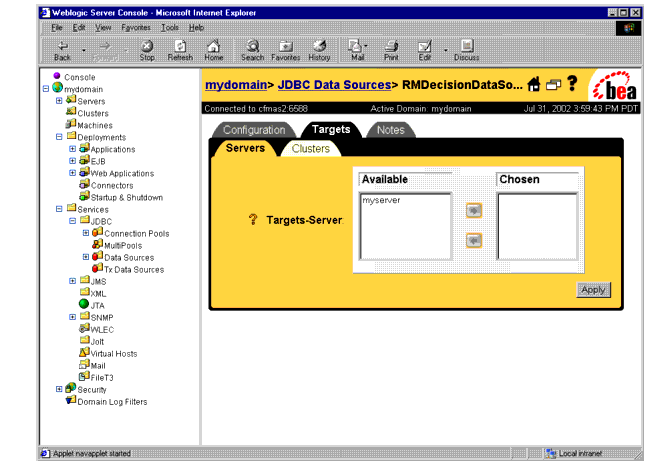Open Favorites toolbar icon

click(x=286, y=51)
